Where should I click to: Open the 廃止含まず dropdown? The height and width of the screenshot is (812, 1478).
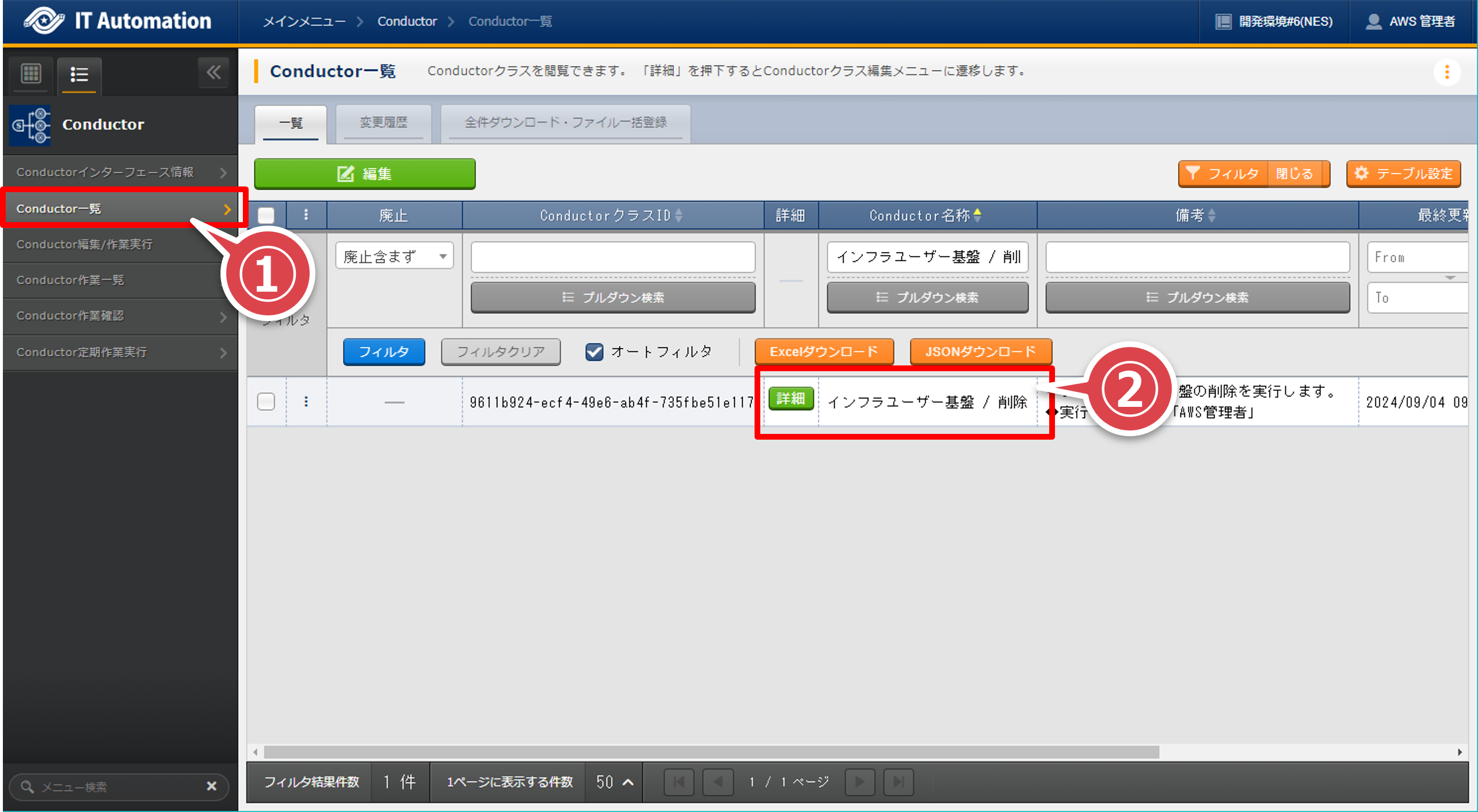click(394, 257)
